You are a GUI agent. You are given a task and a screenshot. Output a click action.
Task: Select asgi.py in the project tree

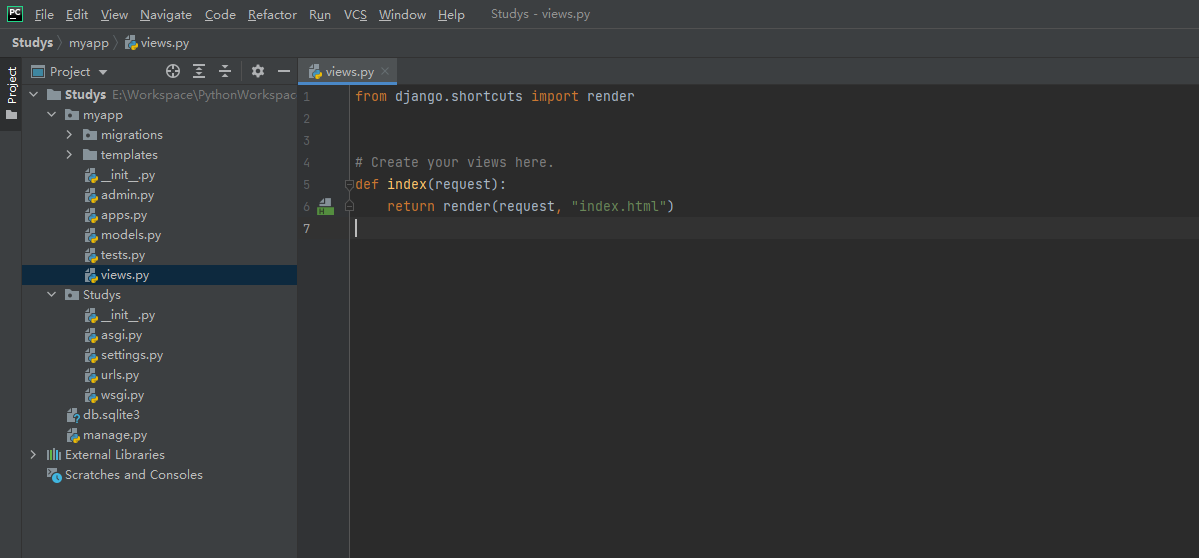112,335
